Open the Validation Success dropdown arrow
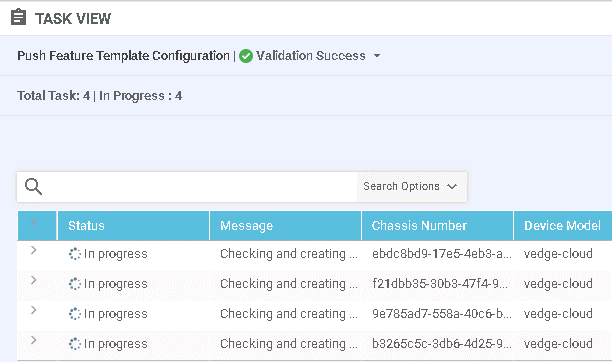 (x=377, y=56)
